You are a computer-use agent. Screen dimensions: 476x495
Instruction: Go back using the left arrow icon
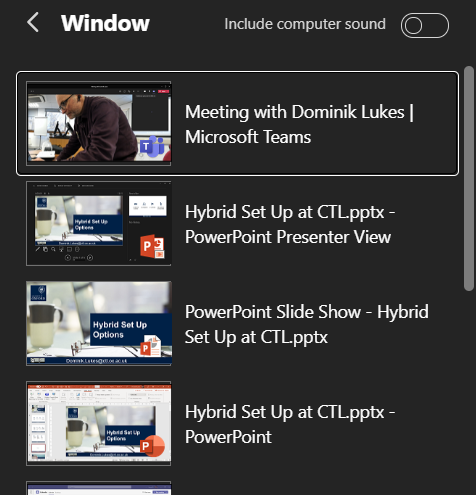click(33, 23)
